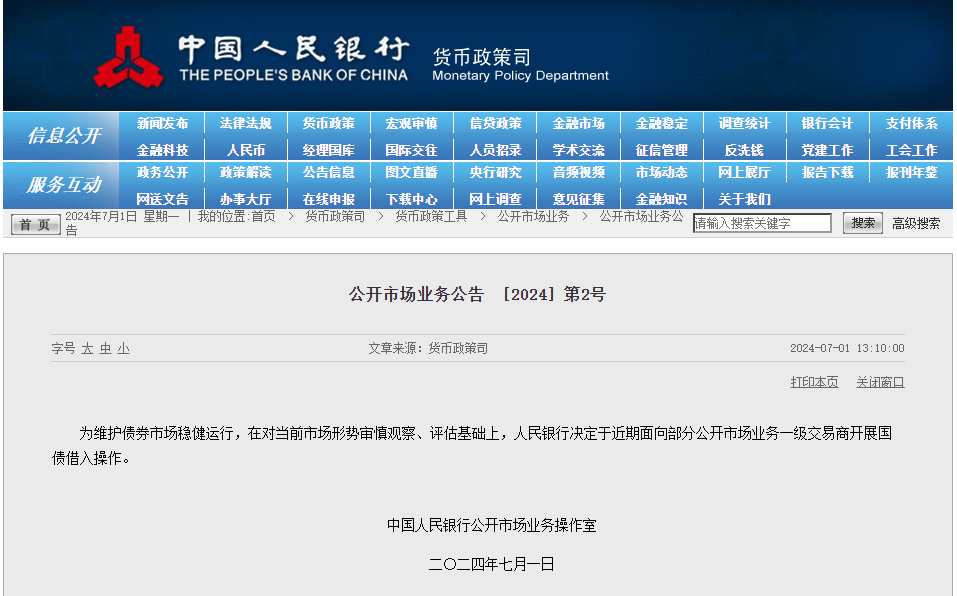Open 报刊年鉴 menu item
The image size is (957, 596).
911,173
